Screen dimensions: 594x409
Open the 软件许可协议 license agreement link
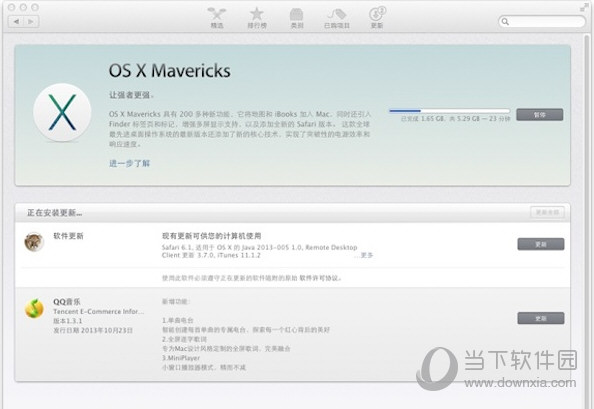click(x=318, y=278)
